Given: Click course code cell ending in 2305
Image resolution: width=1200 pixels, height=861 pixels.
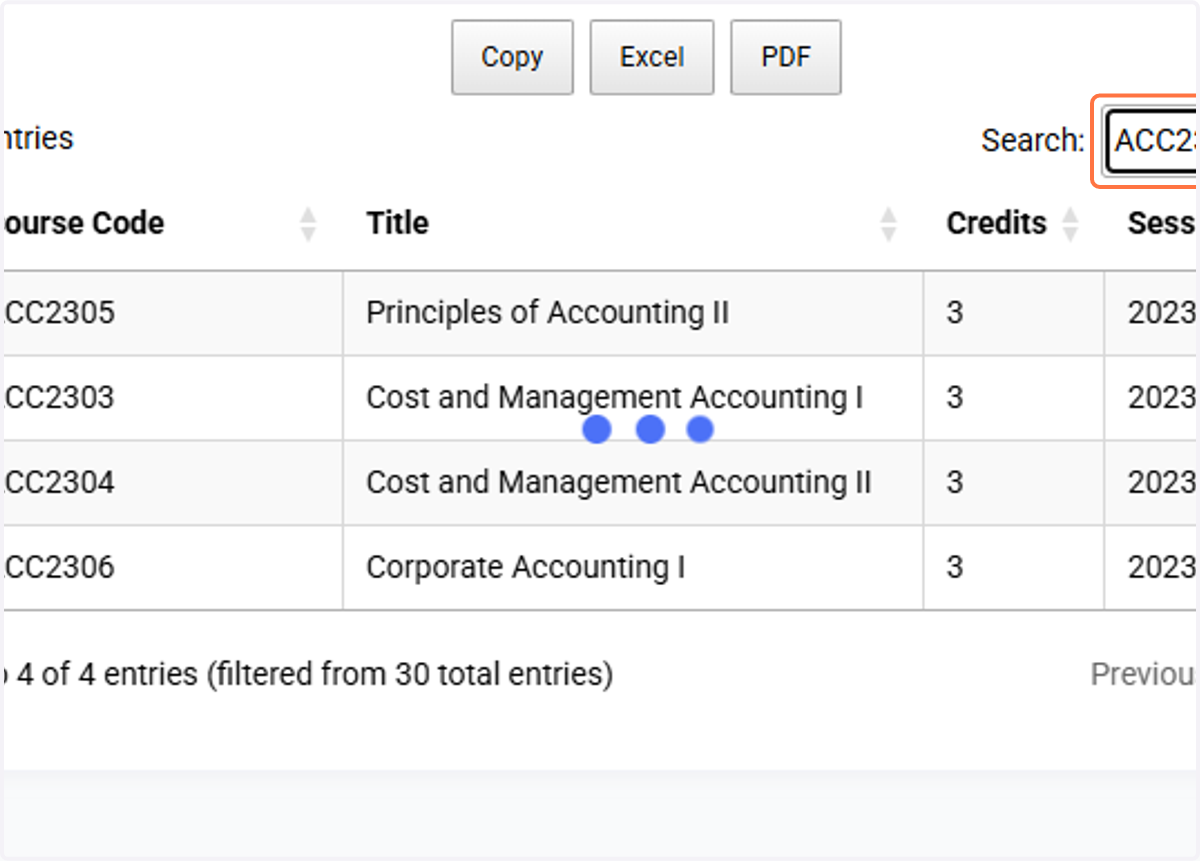Looking at the screenshot, I should 172,313.
